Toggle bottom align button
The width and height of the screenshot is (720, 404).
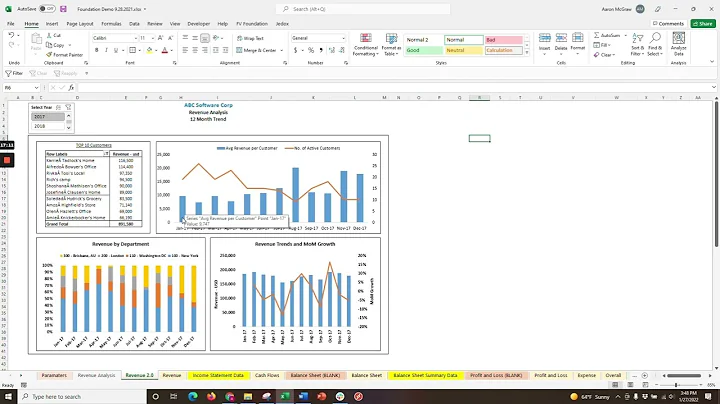(205, 38)
